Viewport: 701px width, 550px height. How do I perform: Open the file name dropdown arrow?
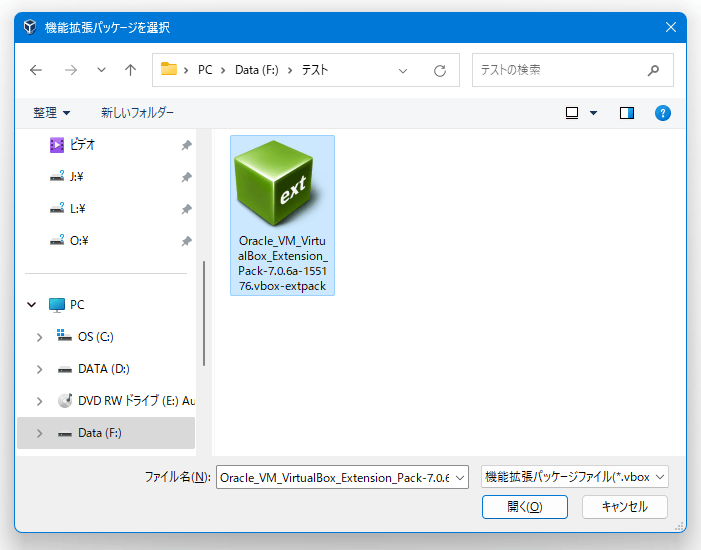[460, 478]
